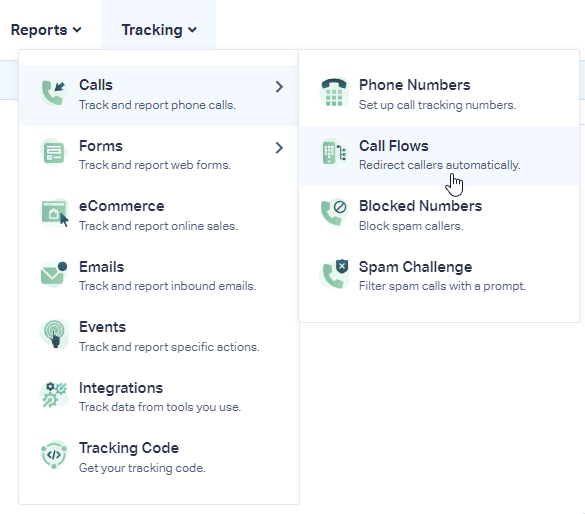Image resolution: width=585 pixels, height=514 pixels.
Task: Click the Call Flows phone tree icon
Action: (334, 153)
